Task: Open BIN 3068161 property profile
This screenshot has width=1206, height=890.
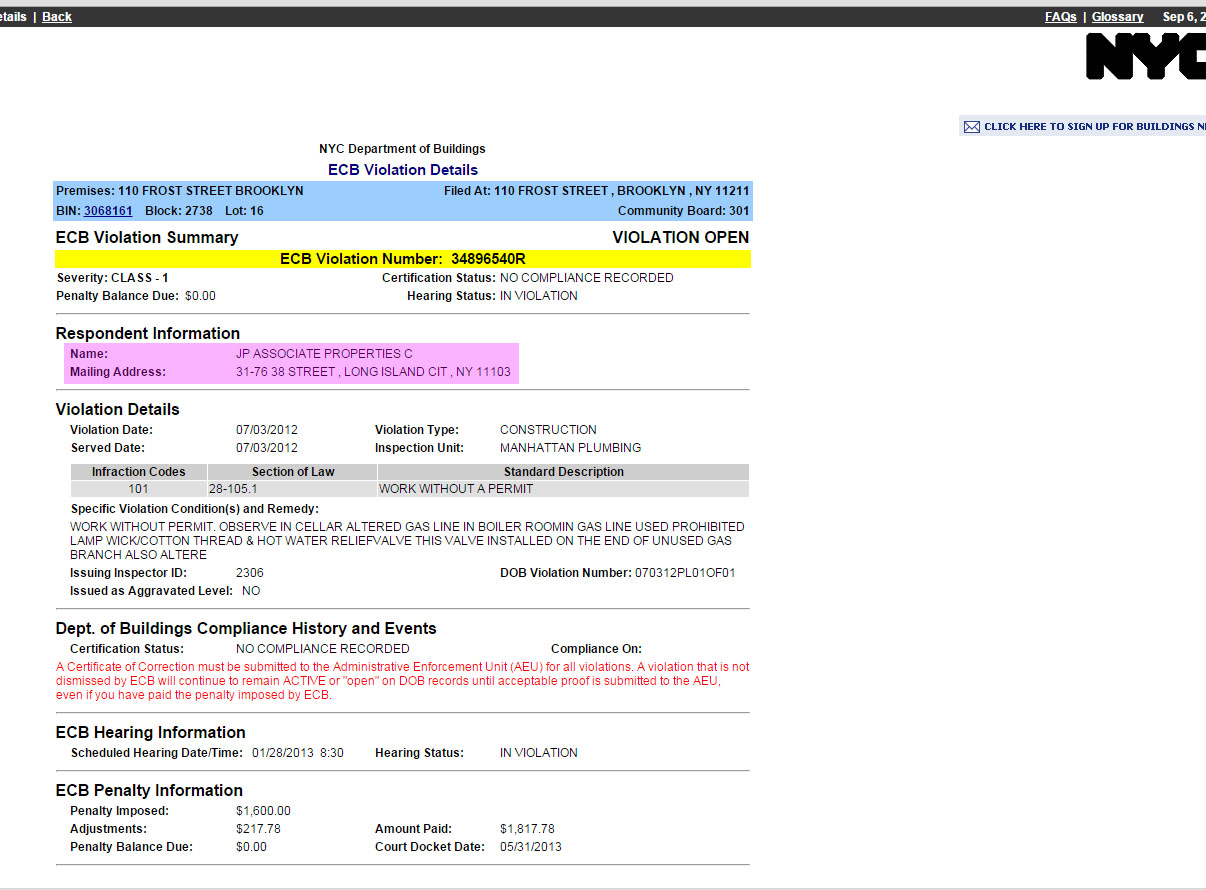Action: click(108, 211)
